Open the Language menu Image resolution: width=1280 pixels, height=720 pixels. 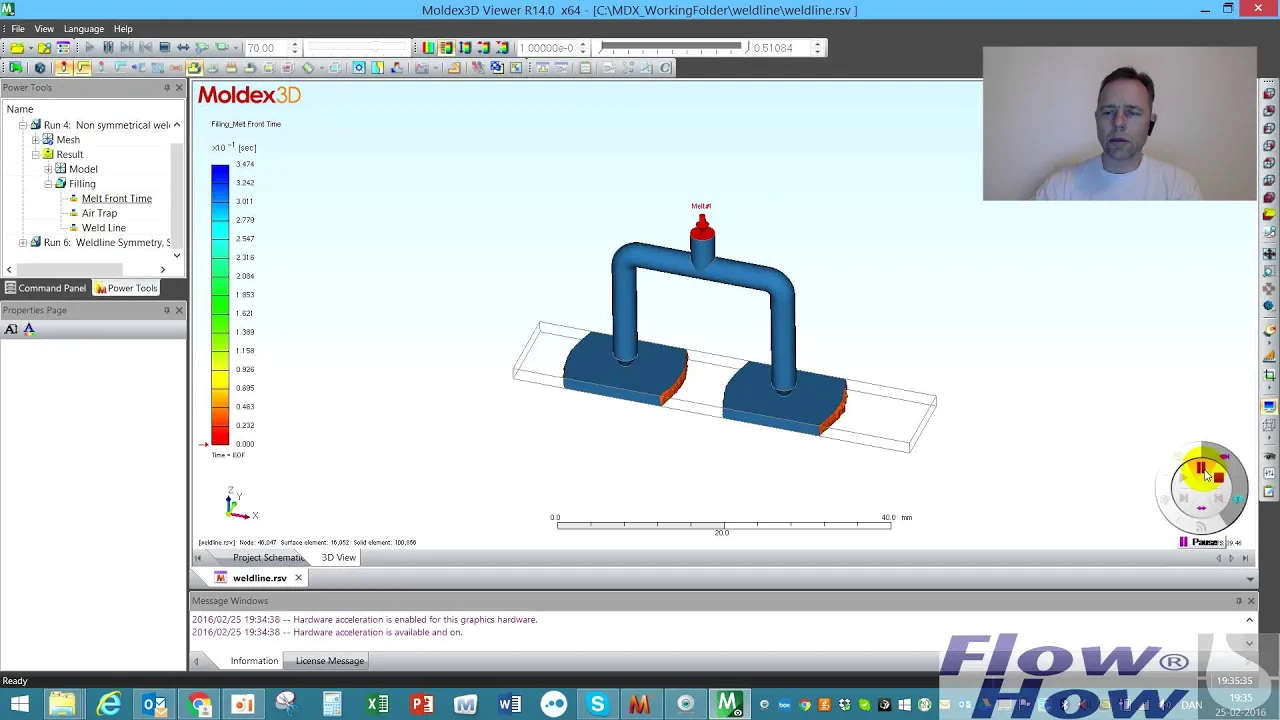(84, 28)
